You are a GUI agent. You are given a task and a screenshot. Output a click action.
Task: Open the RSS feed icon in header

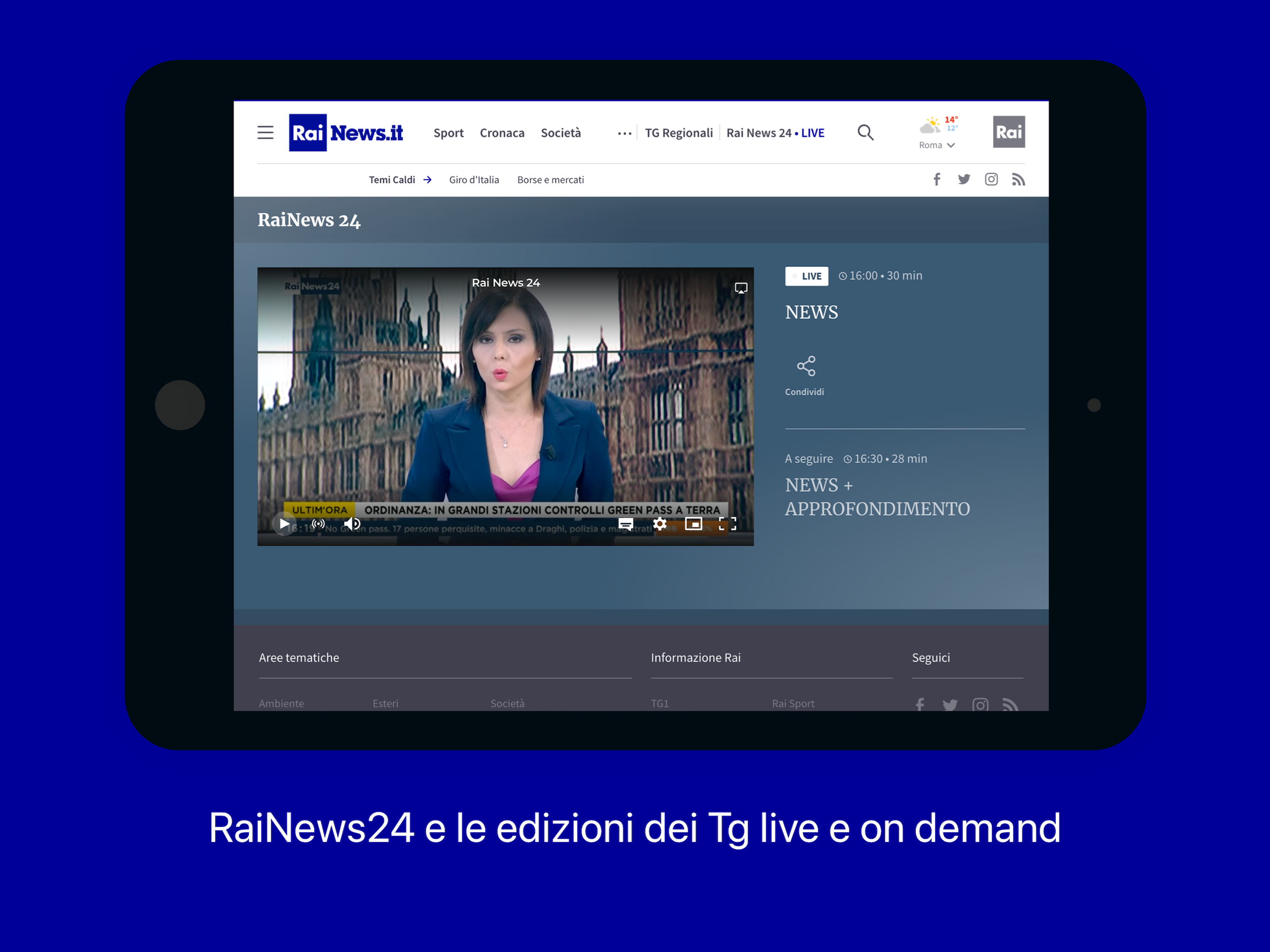pyautogui.click(x=1018, y=180)
